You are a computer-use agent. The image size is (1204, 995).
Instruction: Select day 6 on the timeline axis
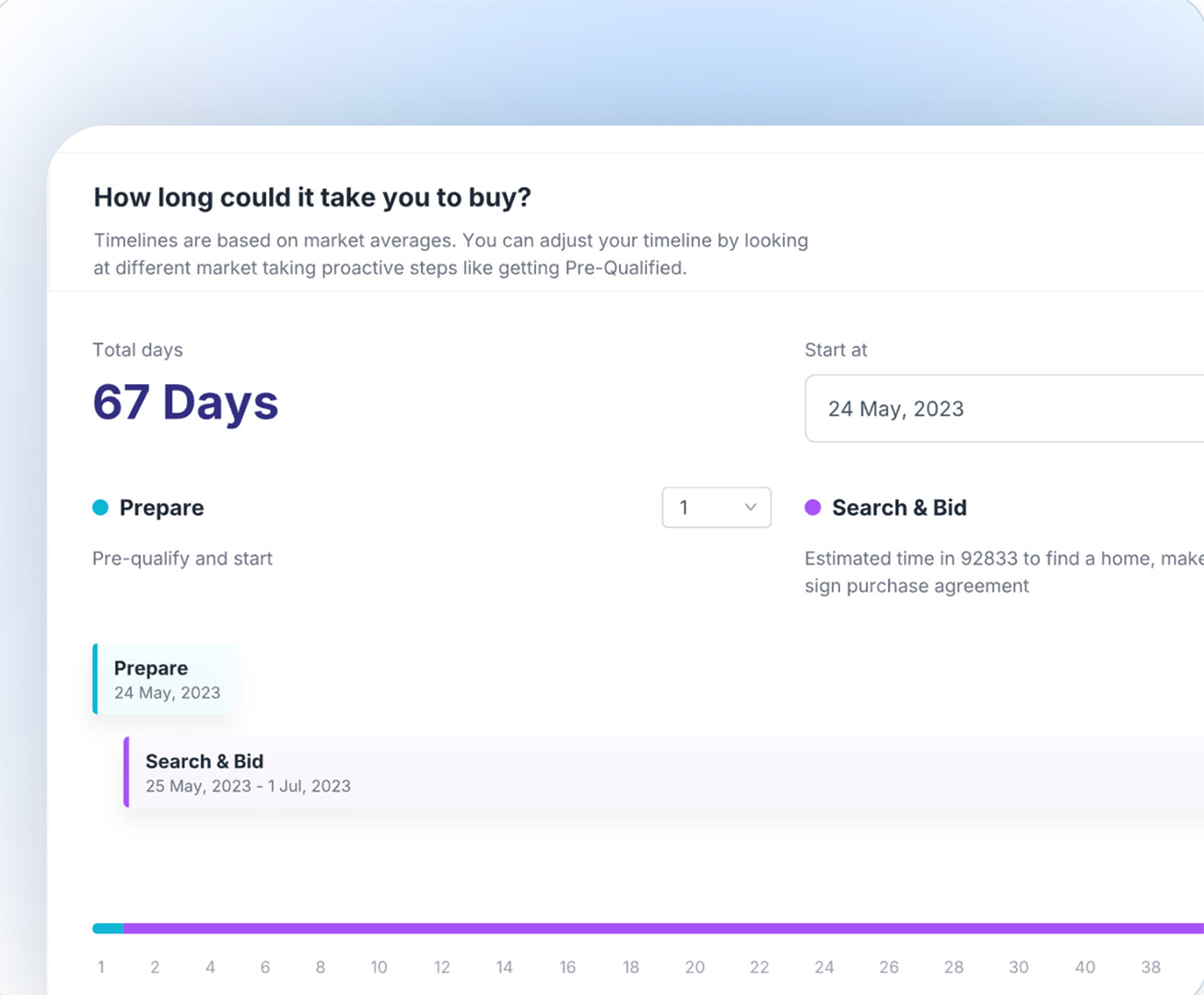tap(265, 967)
